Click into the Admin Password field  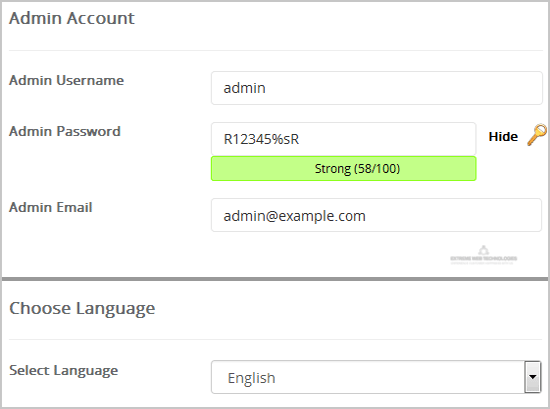pyautogui.click(x=343, y=139)
